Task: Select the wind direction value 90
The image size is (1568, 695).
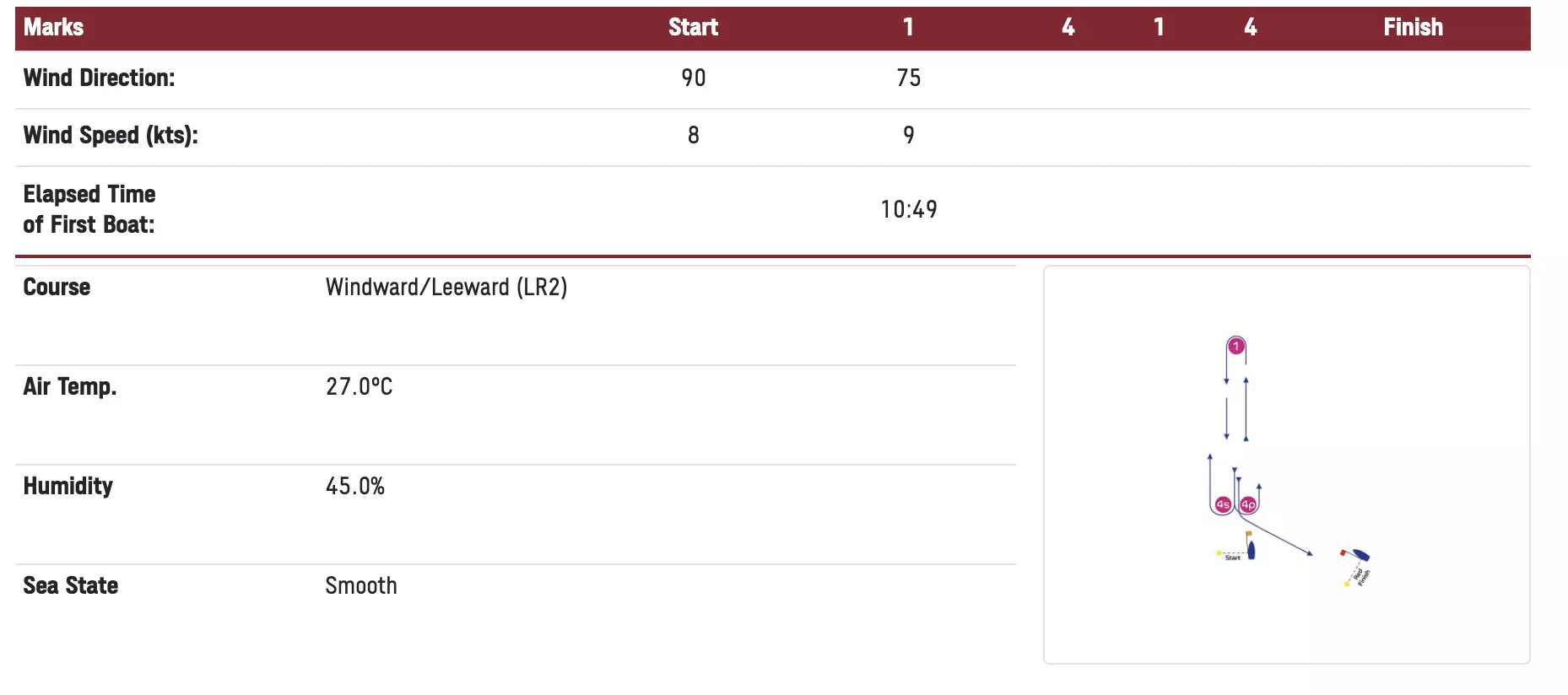Action: pyautogui.click(x=693, y=78)
